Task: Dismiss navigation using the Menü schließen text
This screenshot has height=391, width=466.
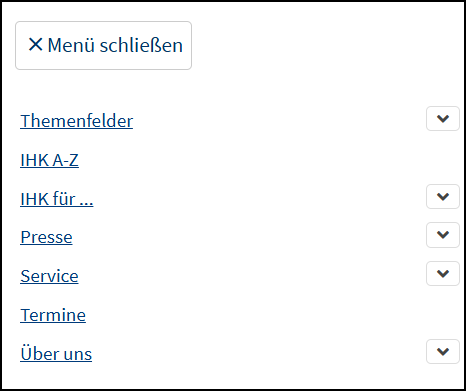Action: click(115, 45)
